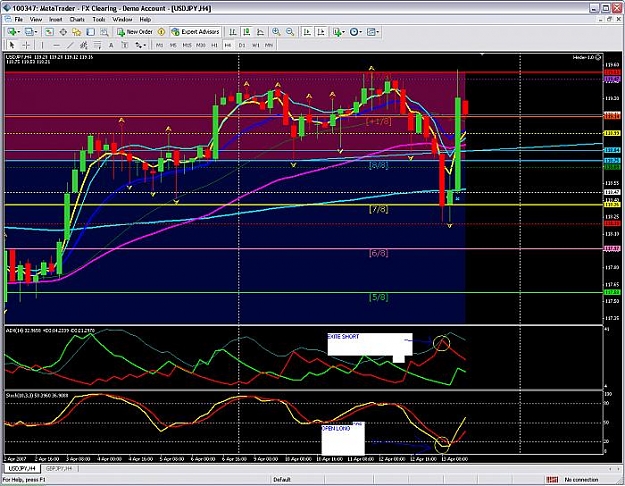
Task: Click the New Order button
Action: (x=134, y=32)
